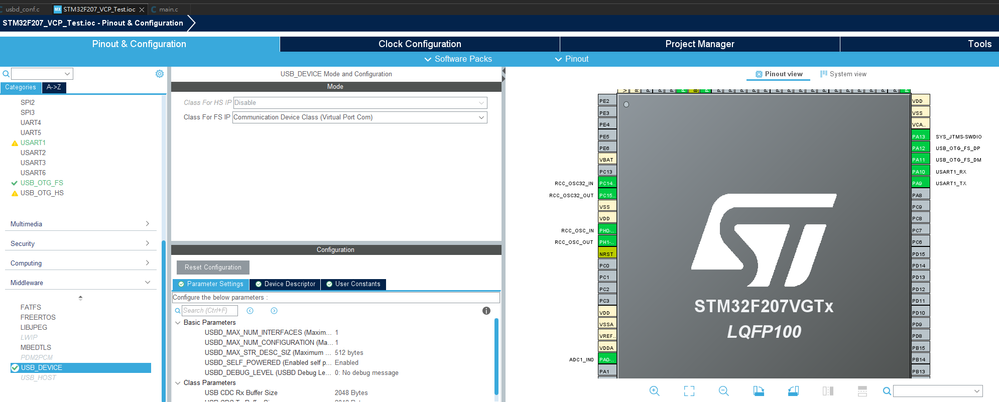Go to the previous search result arrow
This screenshot has height=402, width=999.
click(250, 311)
